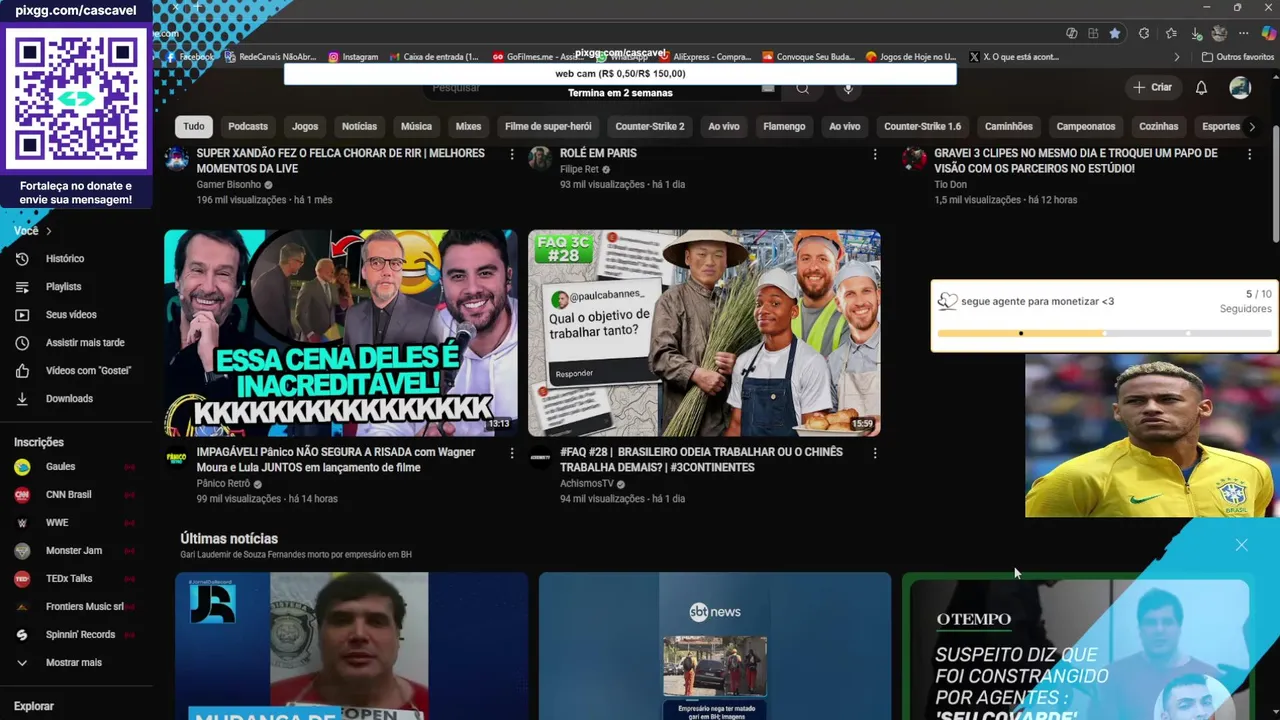
Task: Expand the Você section chevron
Action: [x=48, y=231]
